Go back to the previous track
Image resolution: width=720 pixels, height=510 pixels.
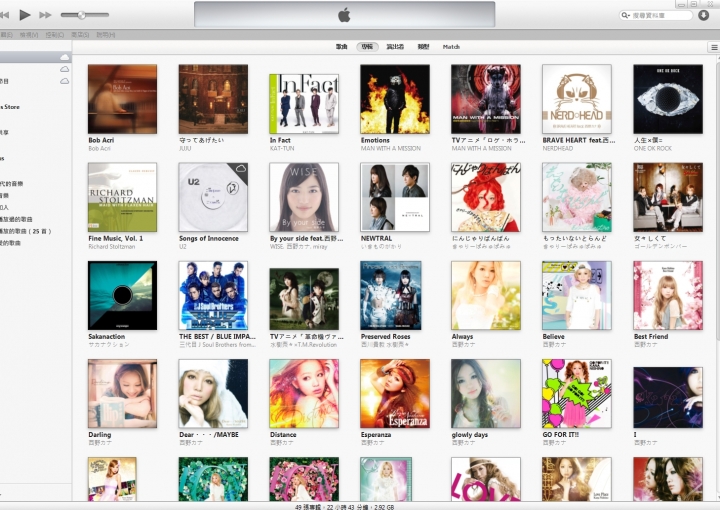[x=5, y=15]
